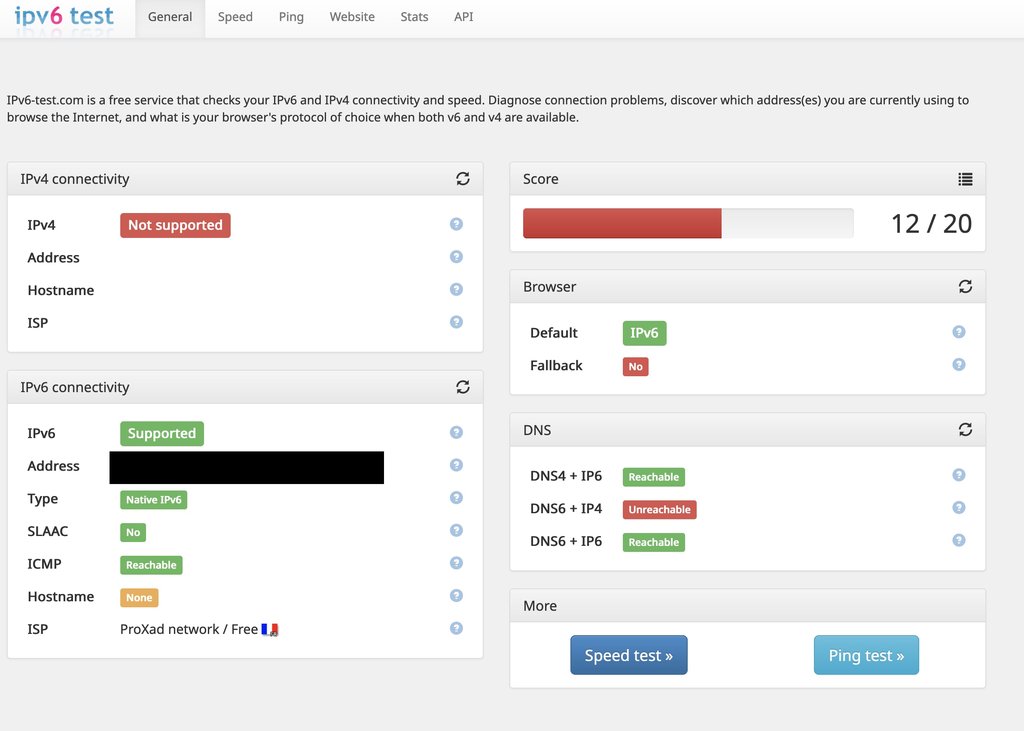Image resolution: width=1024 pixels, height=731 pixels.
Task: Switch to the Speed tab
Action: [235, 17]
